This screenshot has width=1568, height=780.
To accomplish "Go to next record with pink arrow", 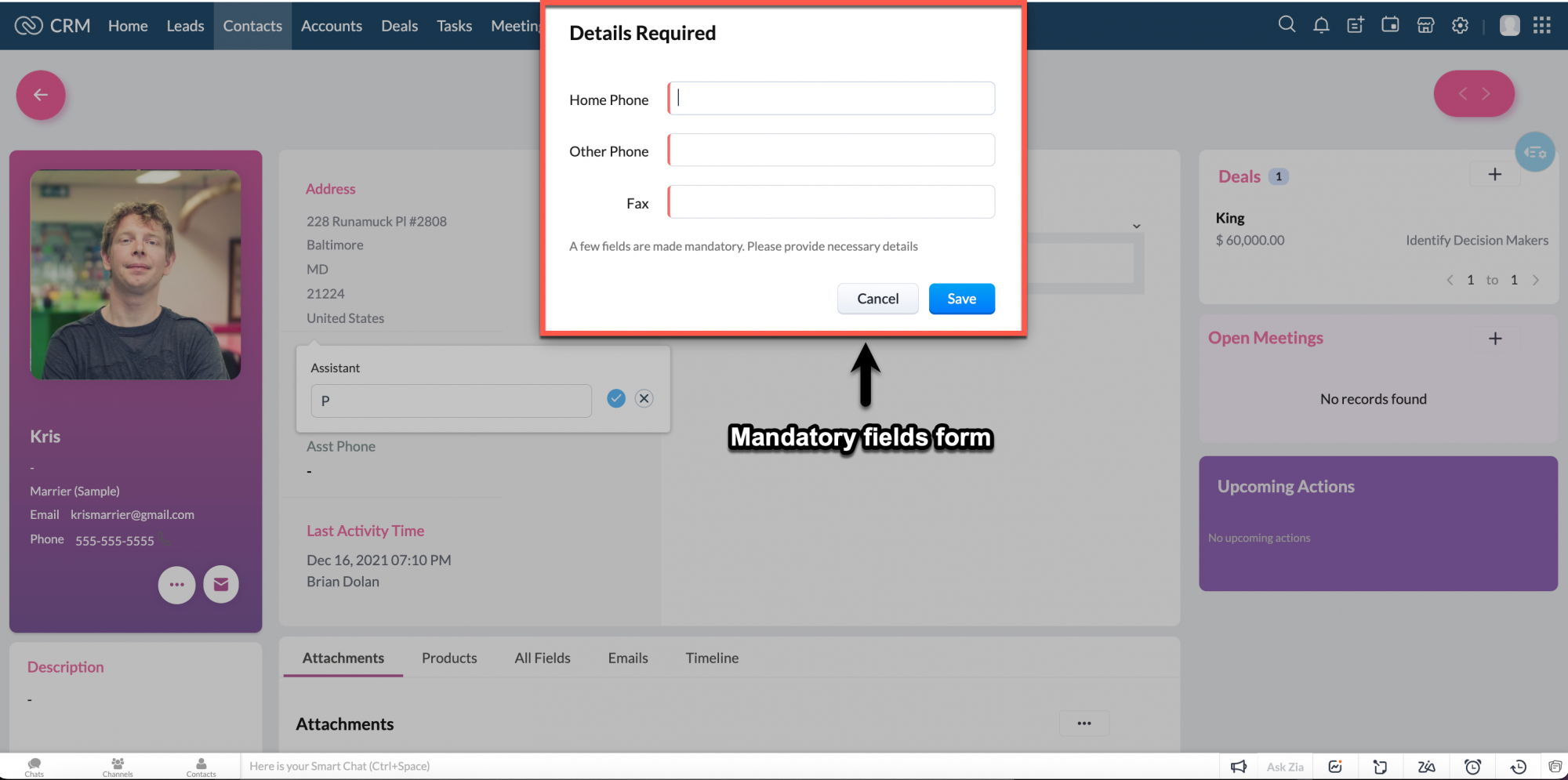I will 1488,93.
